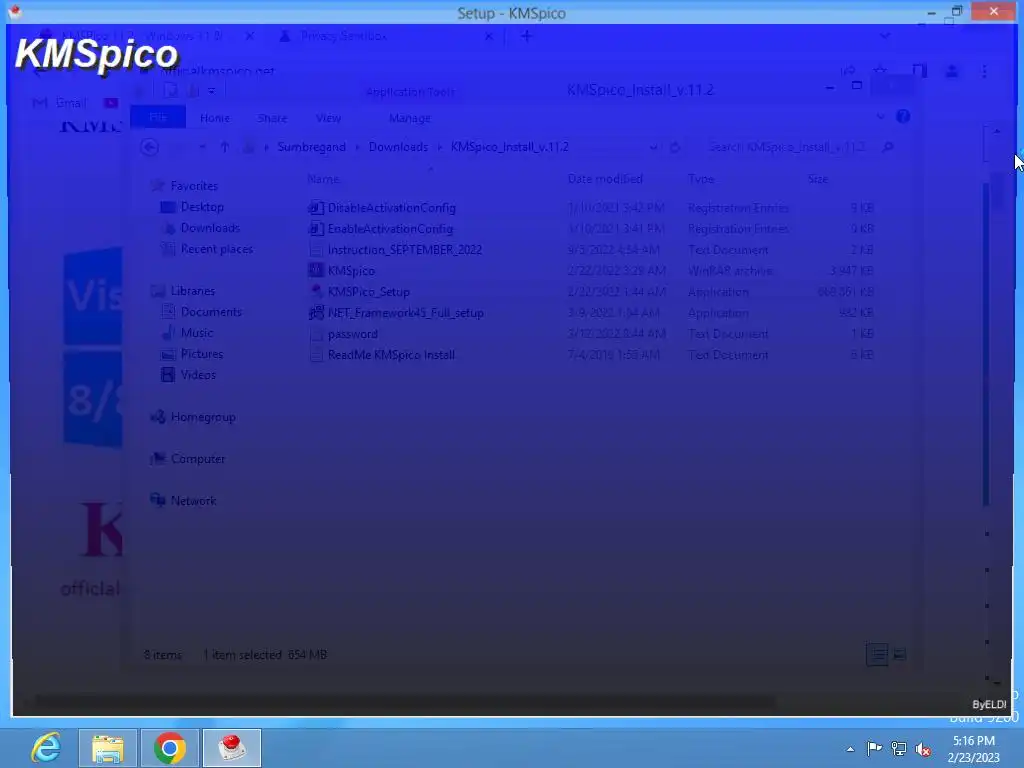Viewport: 1024px width, 768px height.
Task: Select Instruction_SEPTEMBER_2022 text file
Action: coord(405,249)
